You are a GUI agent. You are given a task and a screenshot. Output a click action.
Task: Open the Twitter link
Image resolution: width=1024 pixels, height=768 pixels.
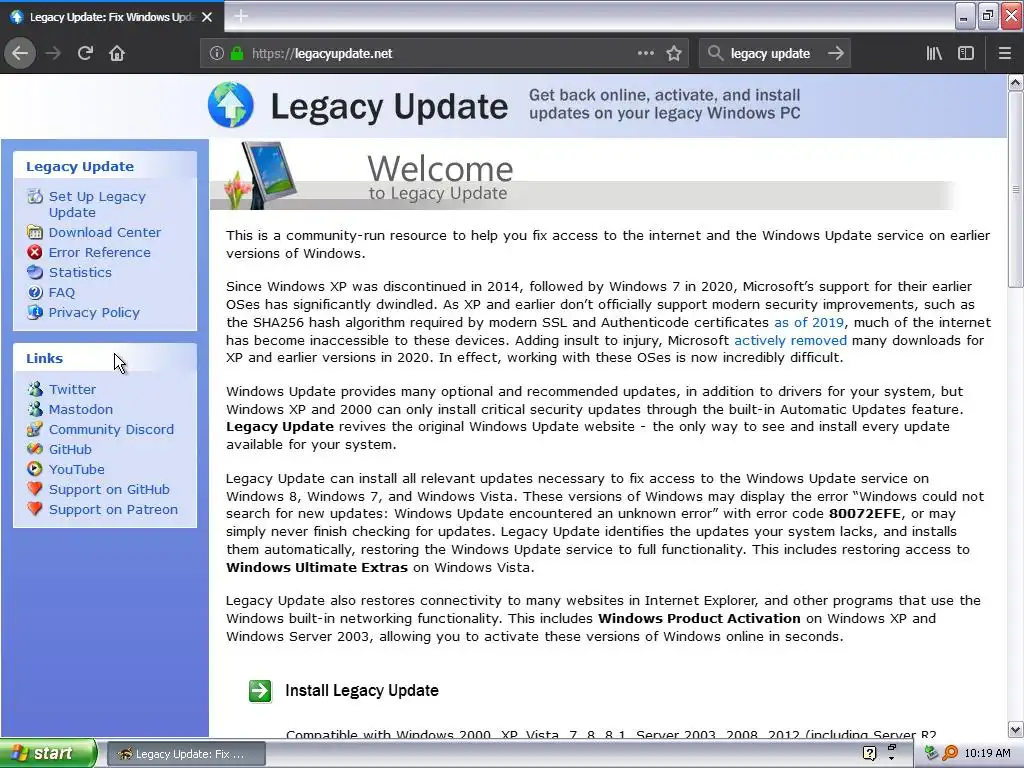click(x=72, y=389)
